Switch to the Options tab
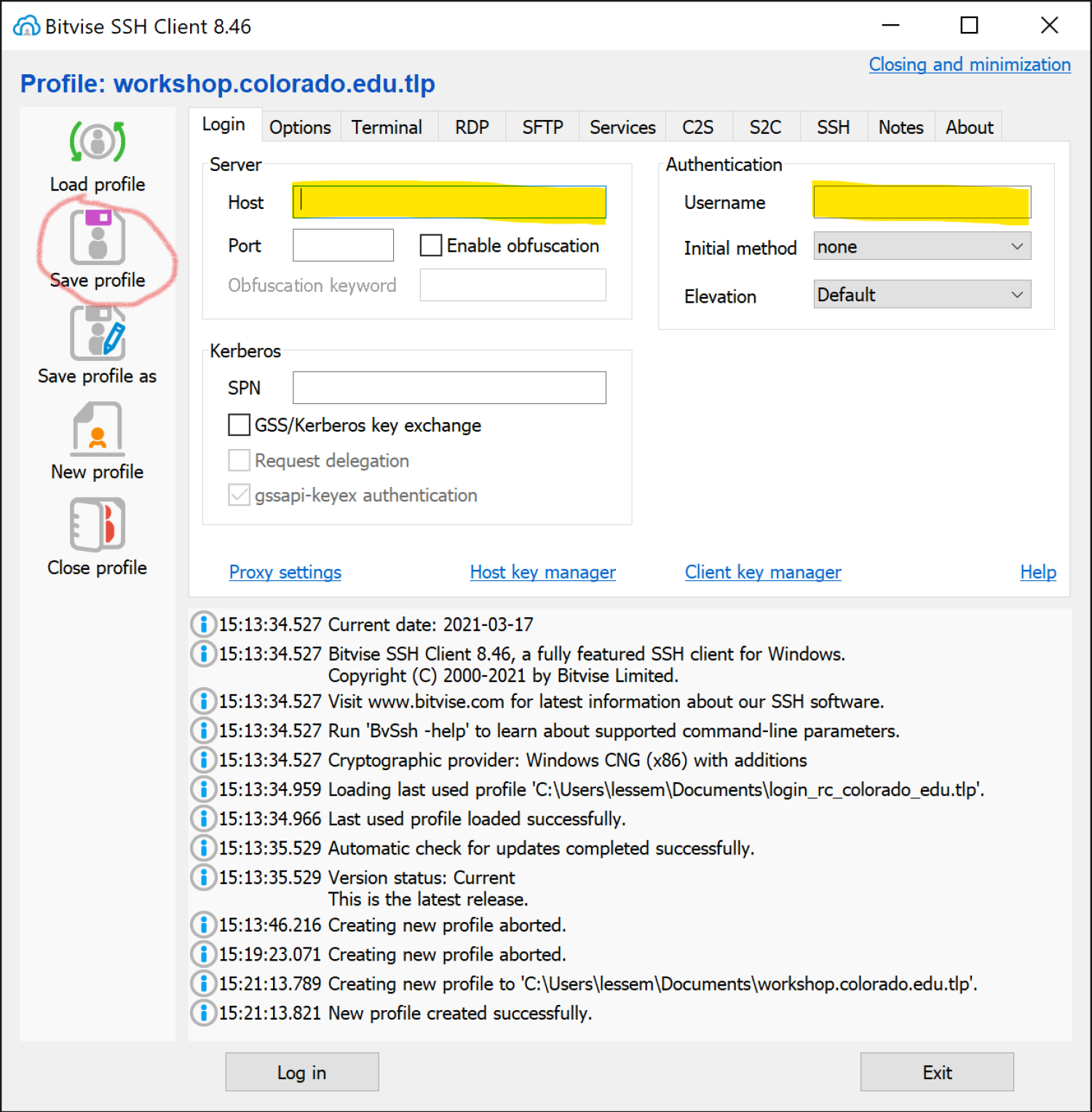Screen dimensions: 1092x1112 tap(300, 127)
